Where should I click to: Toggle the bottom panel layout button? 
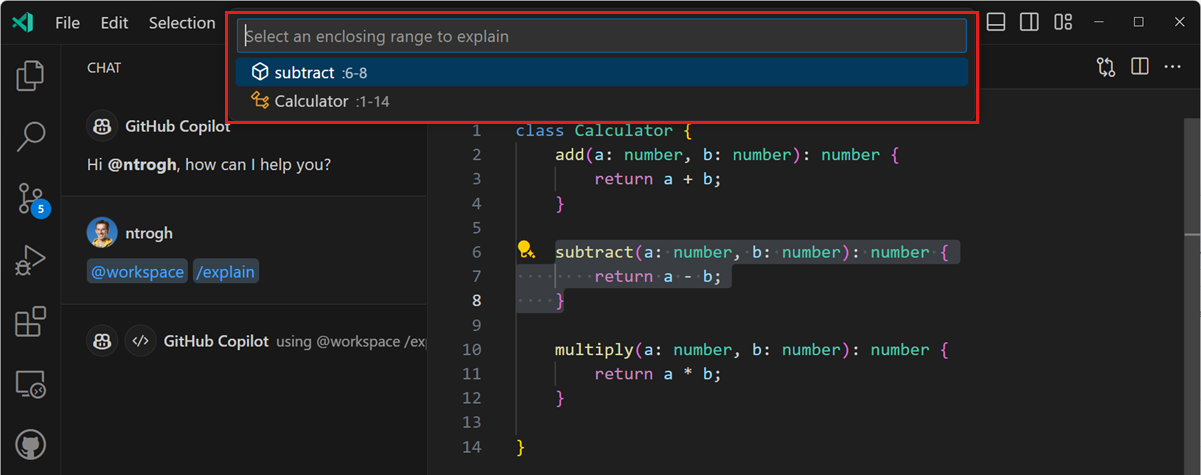pos(995,22)
